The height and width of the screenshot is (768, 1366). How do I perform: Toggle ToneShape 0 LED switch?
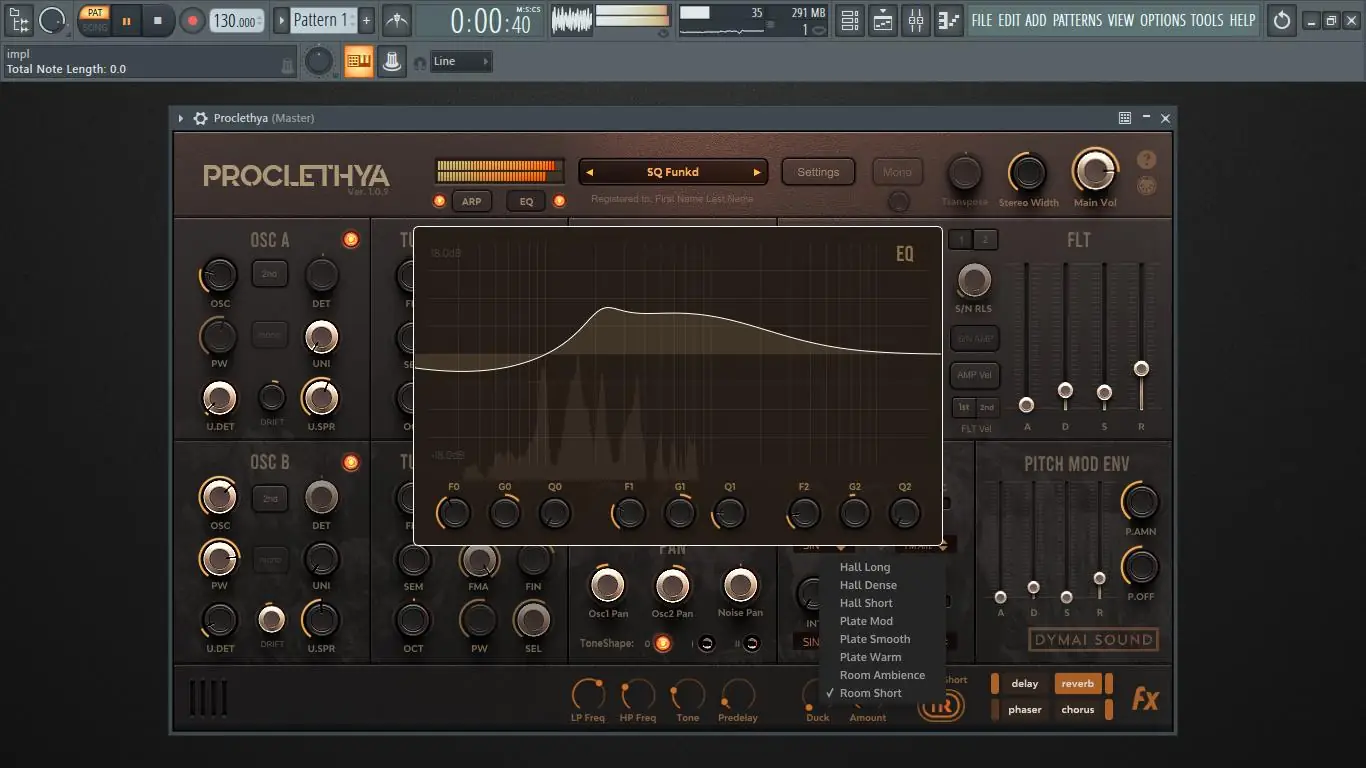662,643
